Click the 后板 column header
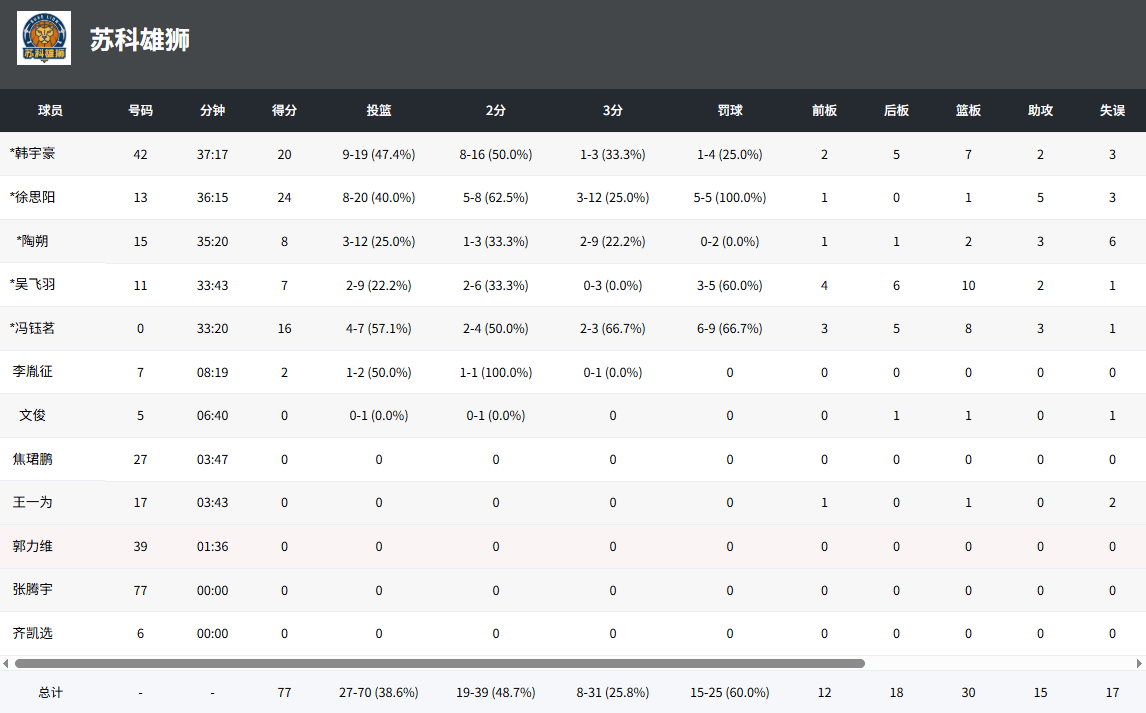This screenshot has height=713, width=1146. (896, 110)
